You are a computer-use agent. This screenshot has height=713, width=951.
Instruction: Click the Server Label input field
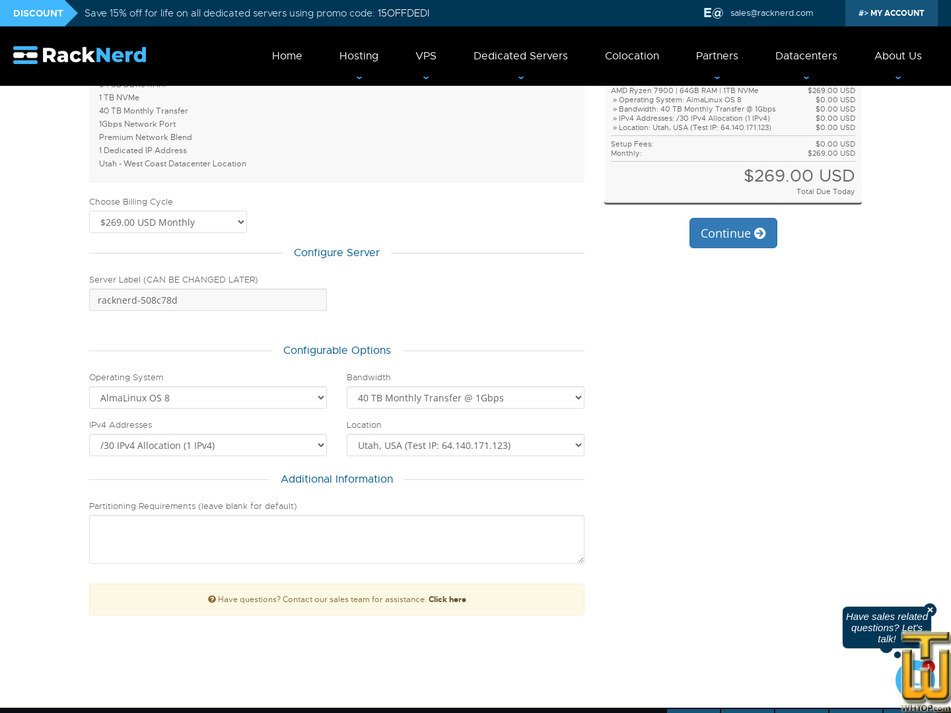[207, 299]
